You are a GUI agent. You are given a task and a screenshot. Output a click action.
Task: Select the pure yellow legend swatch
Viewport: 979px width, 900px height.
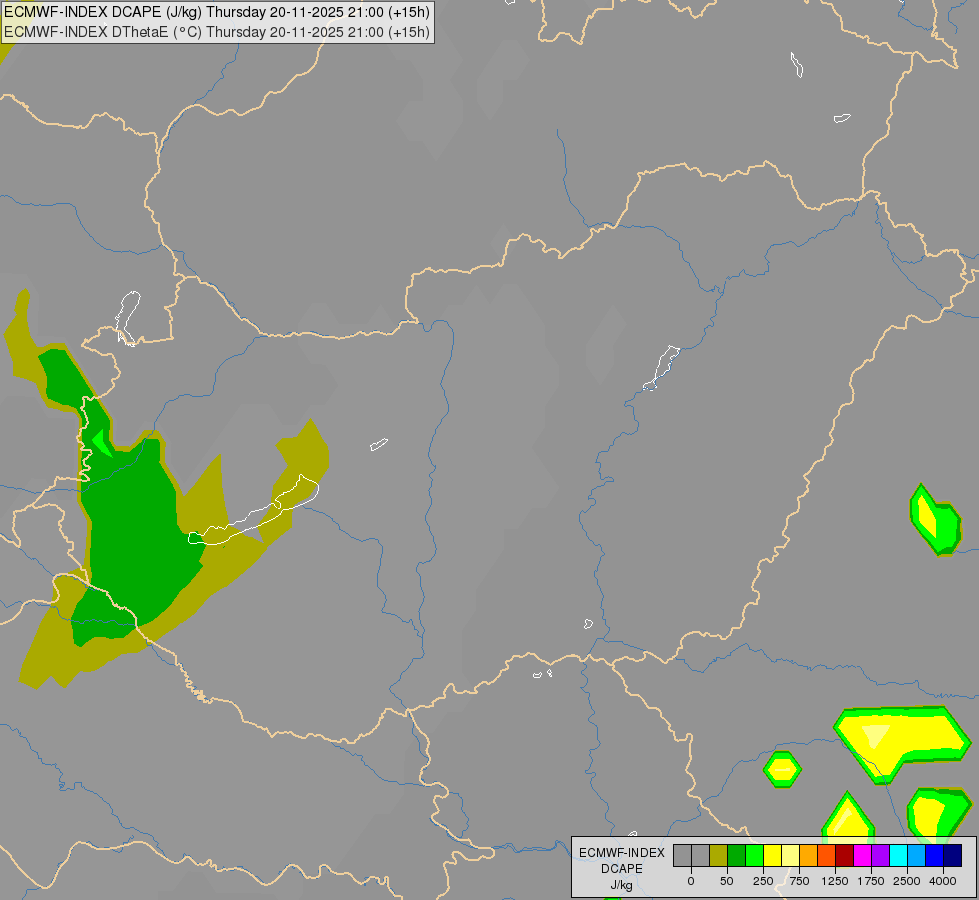click(773, 856)
